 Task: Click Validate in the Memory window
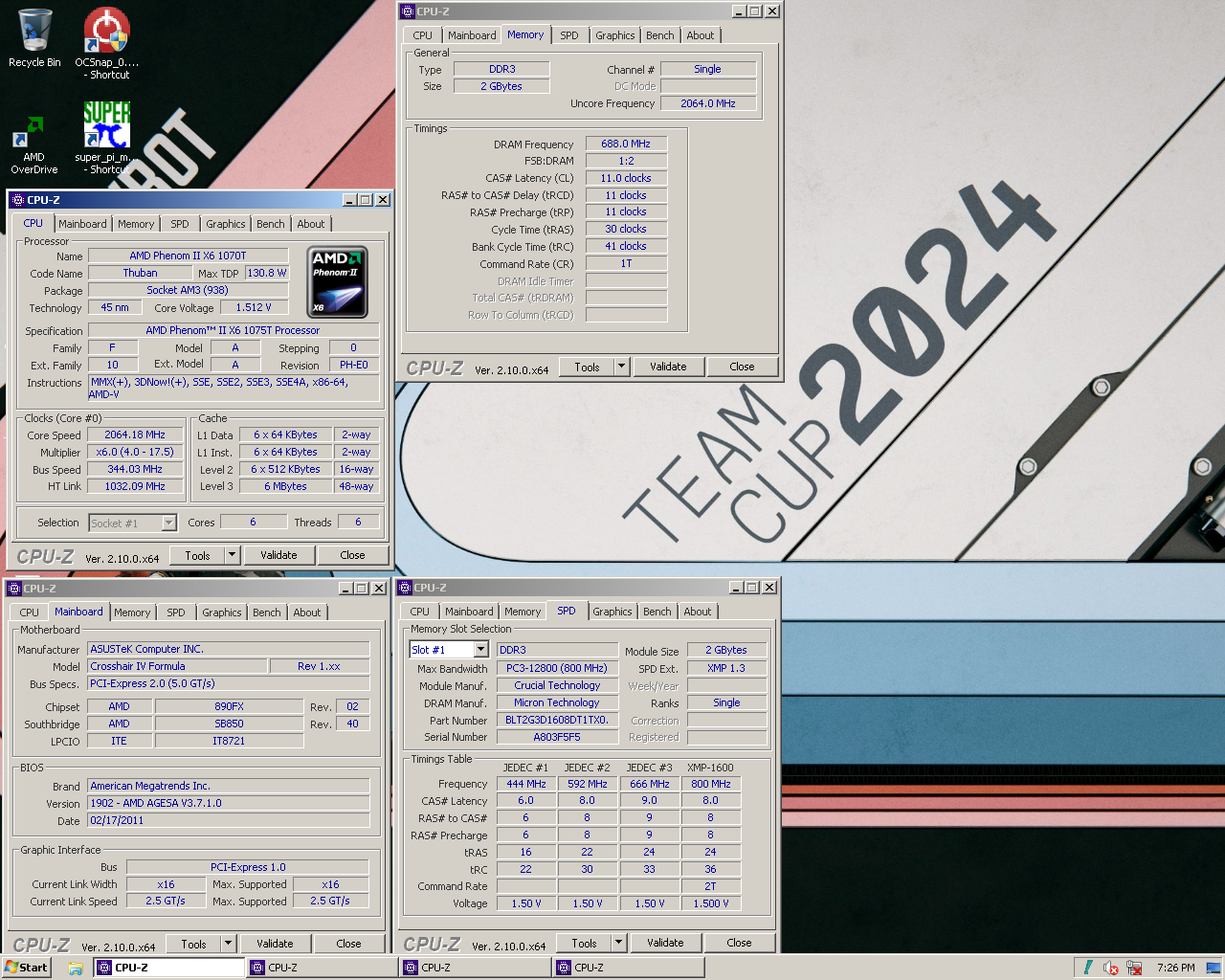668,367
